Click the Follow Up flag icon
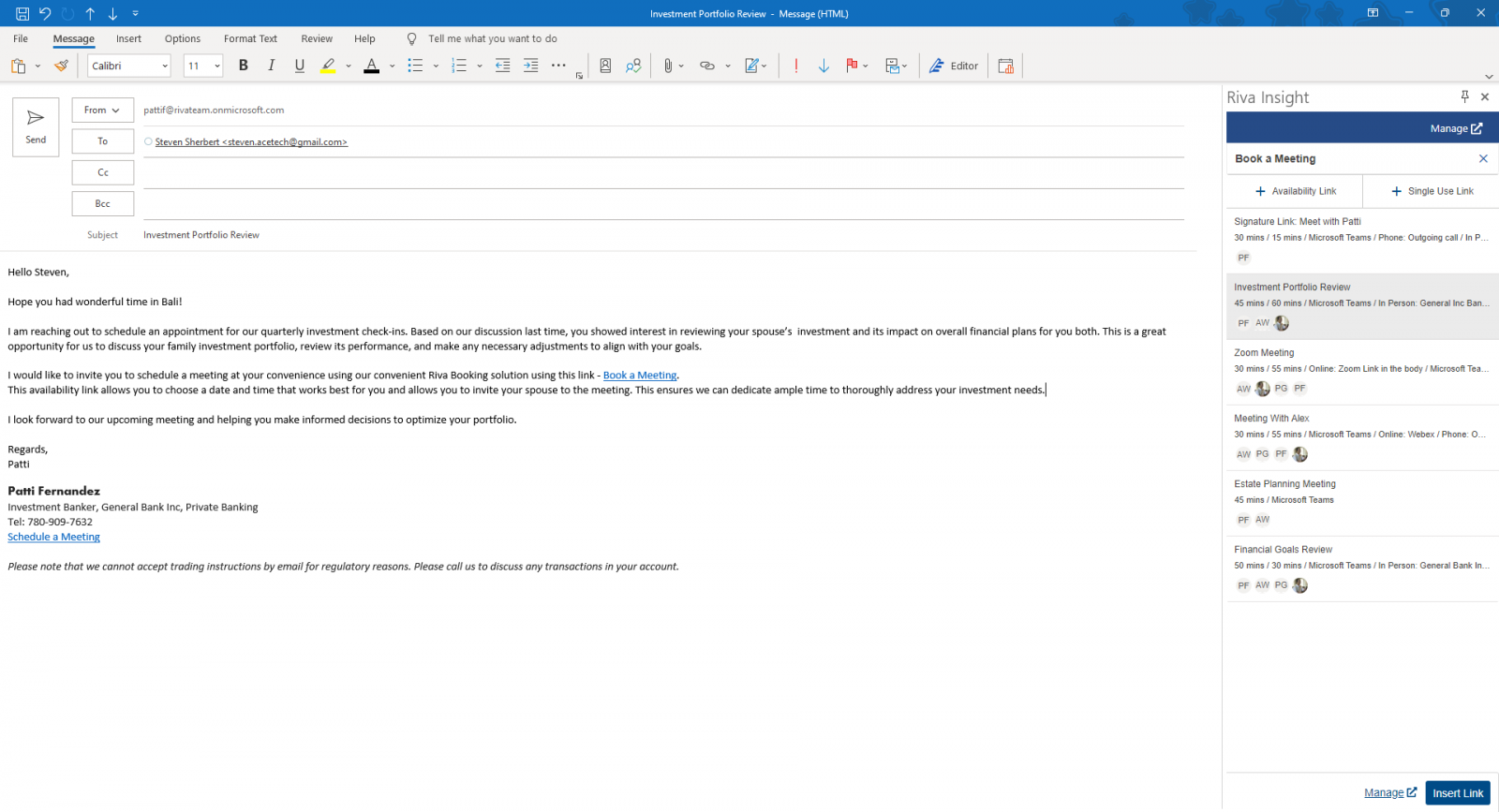 (852, 66)
